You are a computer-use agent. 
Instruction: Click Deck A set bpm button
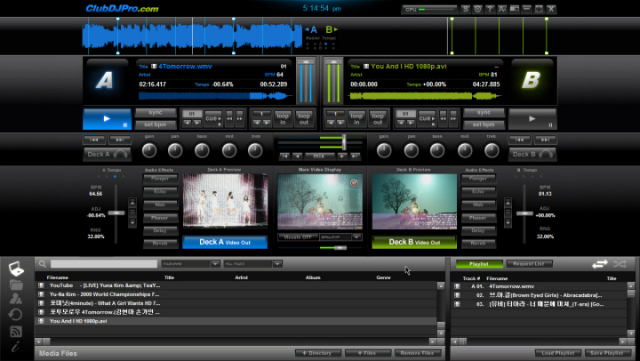click(156, 125)
